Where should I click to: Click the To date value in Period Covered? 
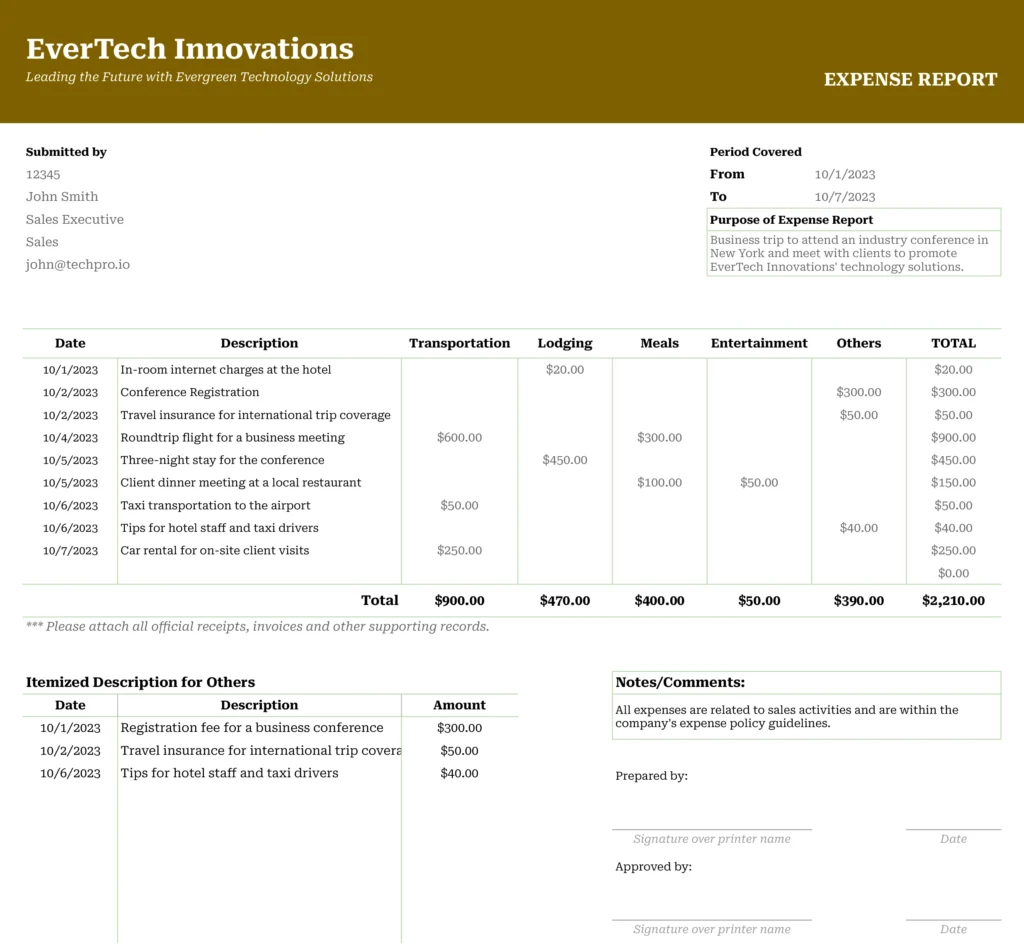tap(845, 197)
